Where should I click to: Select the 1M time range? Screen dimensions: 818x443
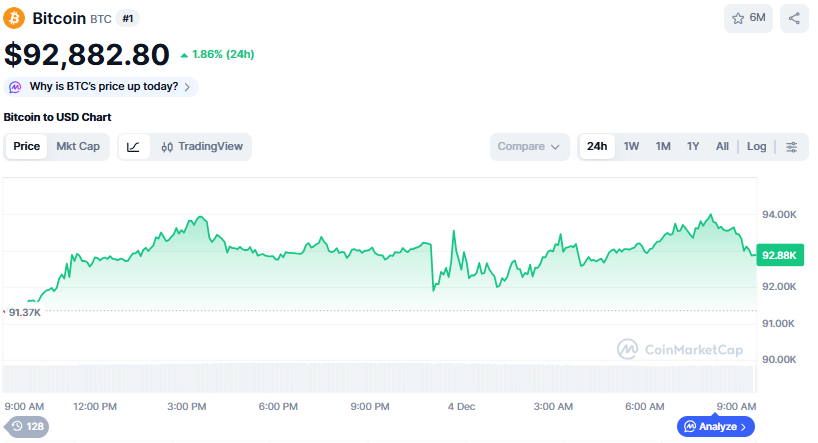click(663, 147)
